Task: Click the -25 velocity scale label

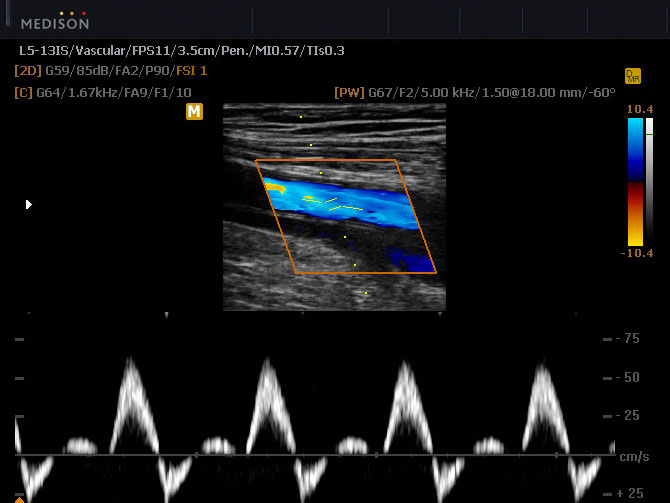Action: (x=627, y=415)
